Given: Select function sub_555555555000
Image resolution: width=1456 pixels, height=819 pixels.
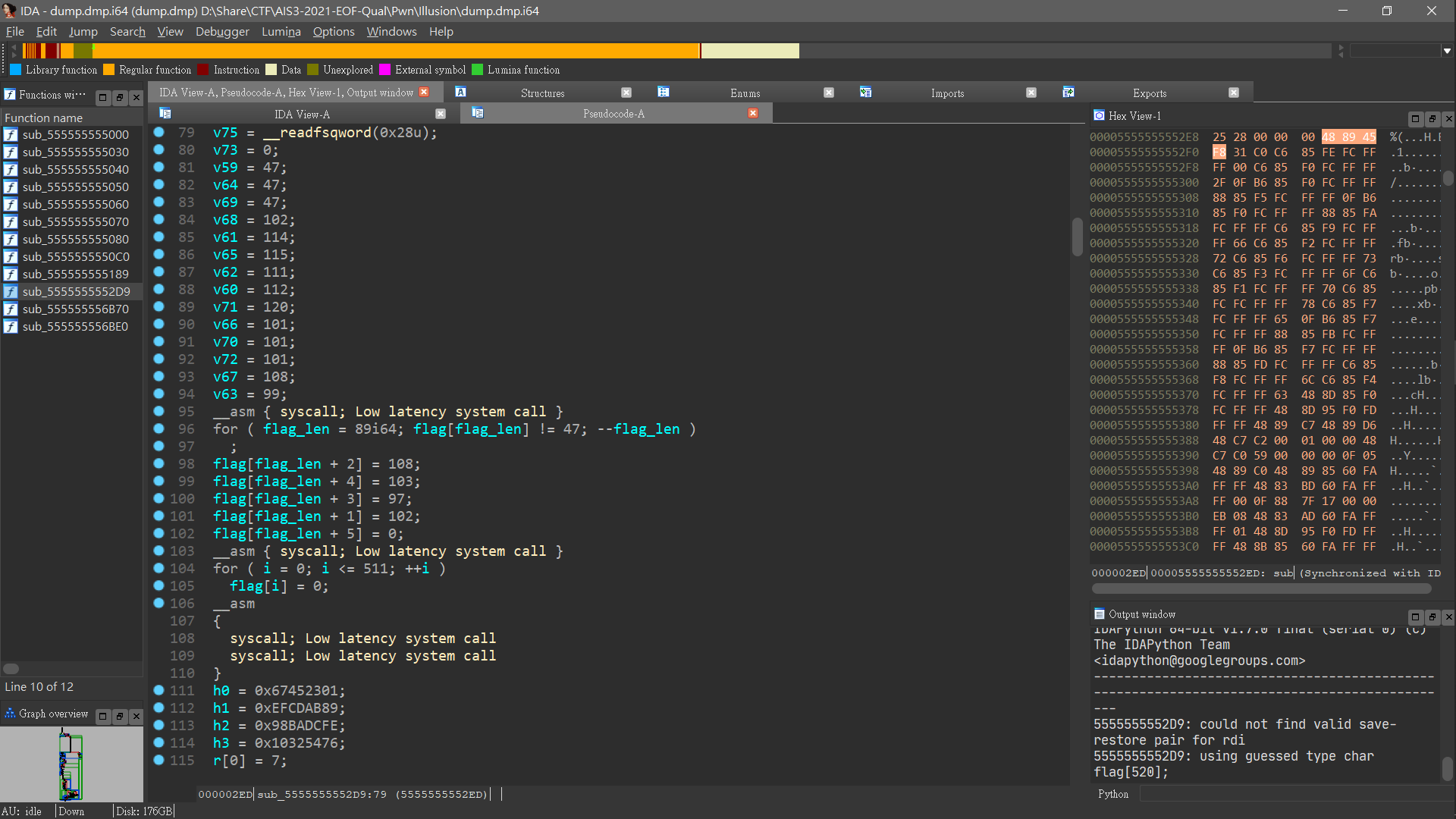Looking at the screenshot, I should point(72,134).
